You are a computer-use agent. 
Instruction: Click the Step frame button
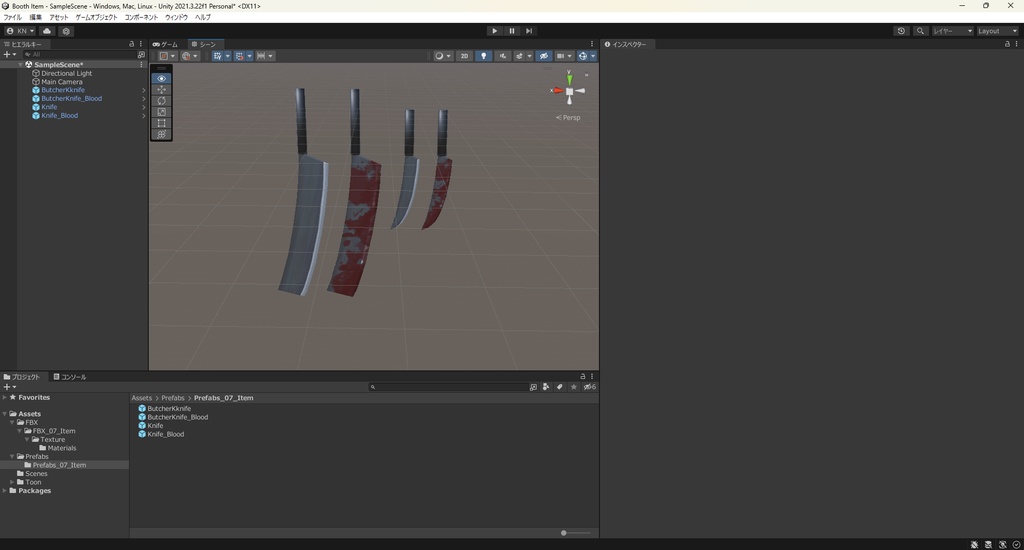(x=529, y=31)
